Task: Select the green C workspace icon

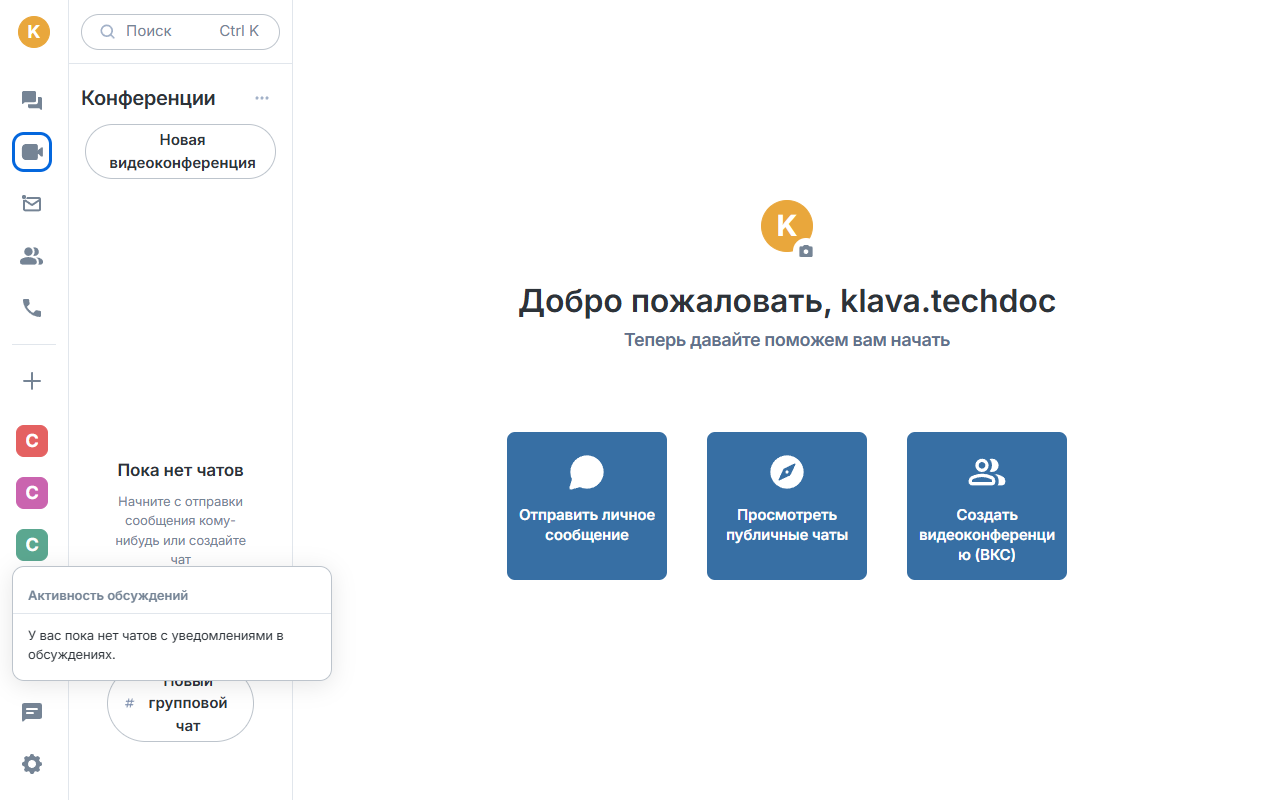Action: point(32,545)
